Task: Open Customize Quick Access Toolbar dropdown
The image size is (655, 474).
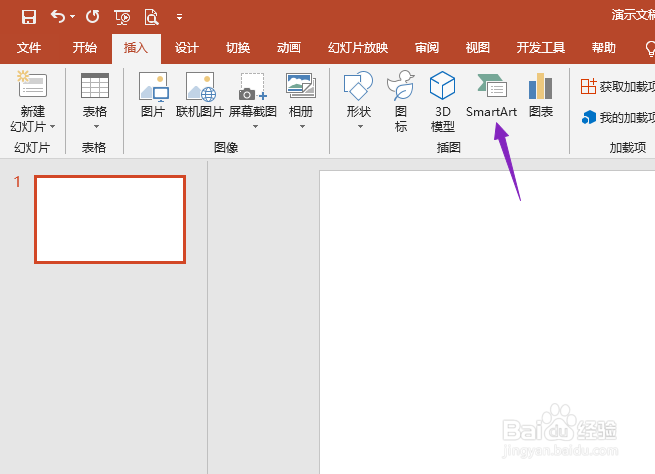Action: 179,17
